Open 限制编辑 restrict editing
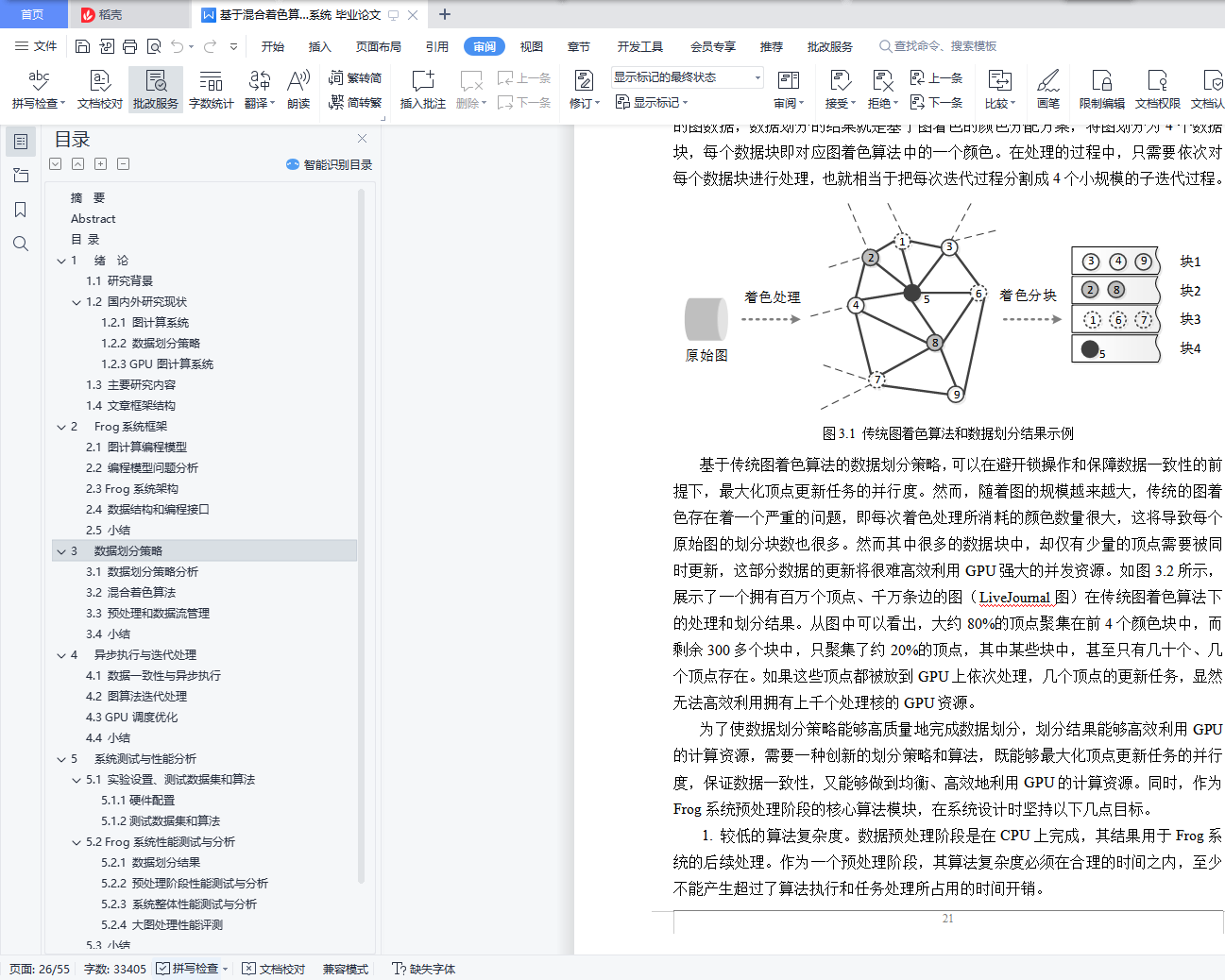 coord(1102,90)
